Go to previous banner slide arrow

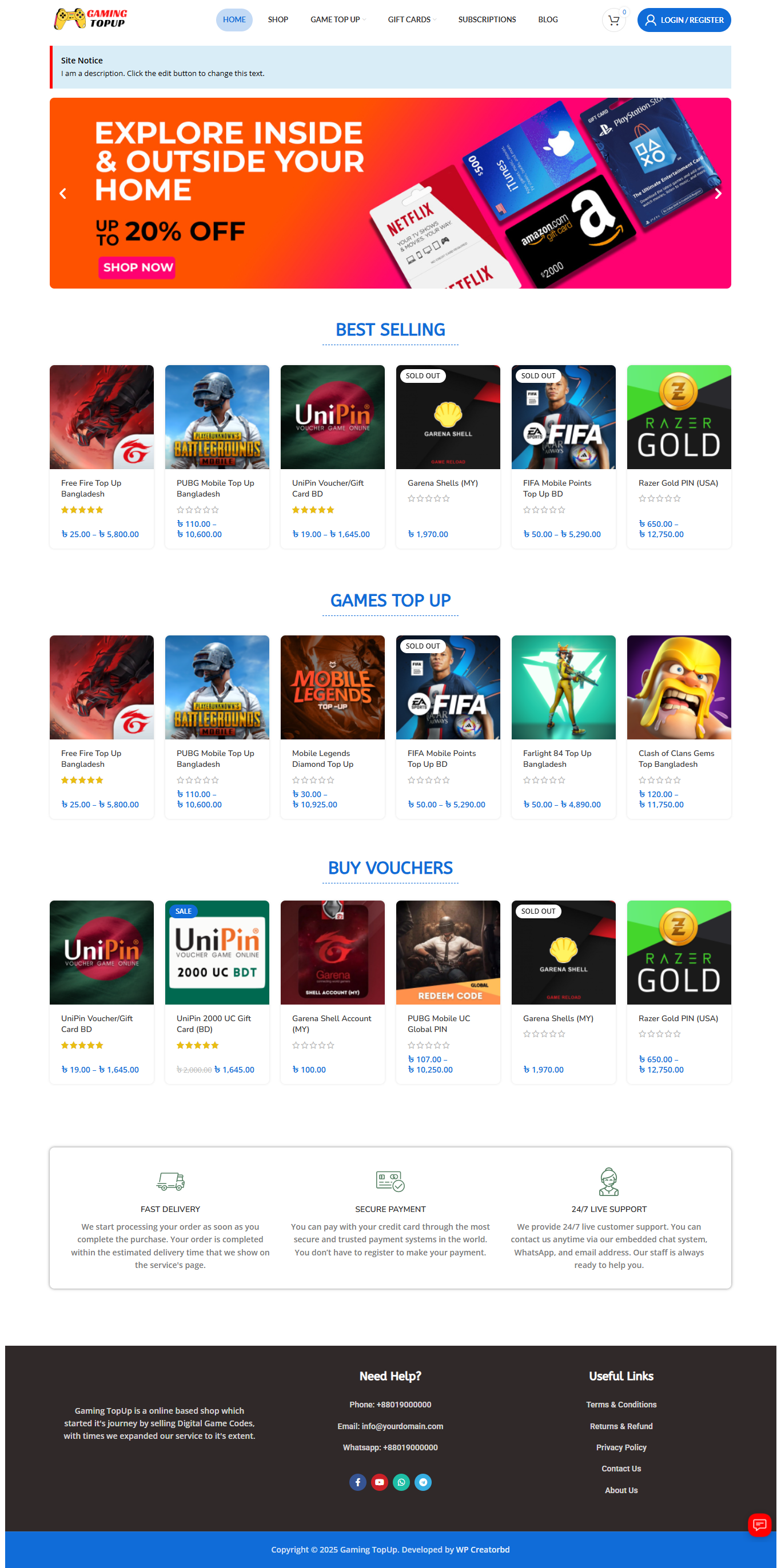[x=63, y=194]
